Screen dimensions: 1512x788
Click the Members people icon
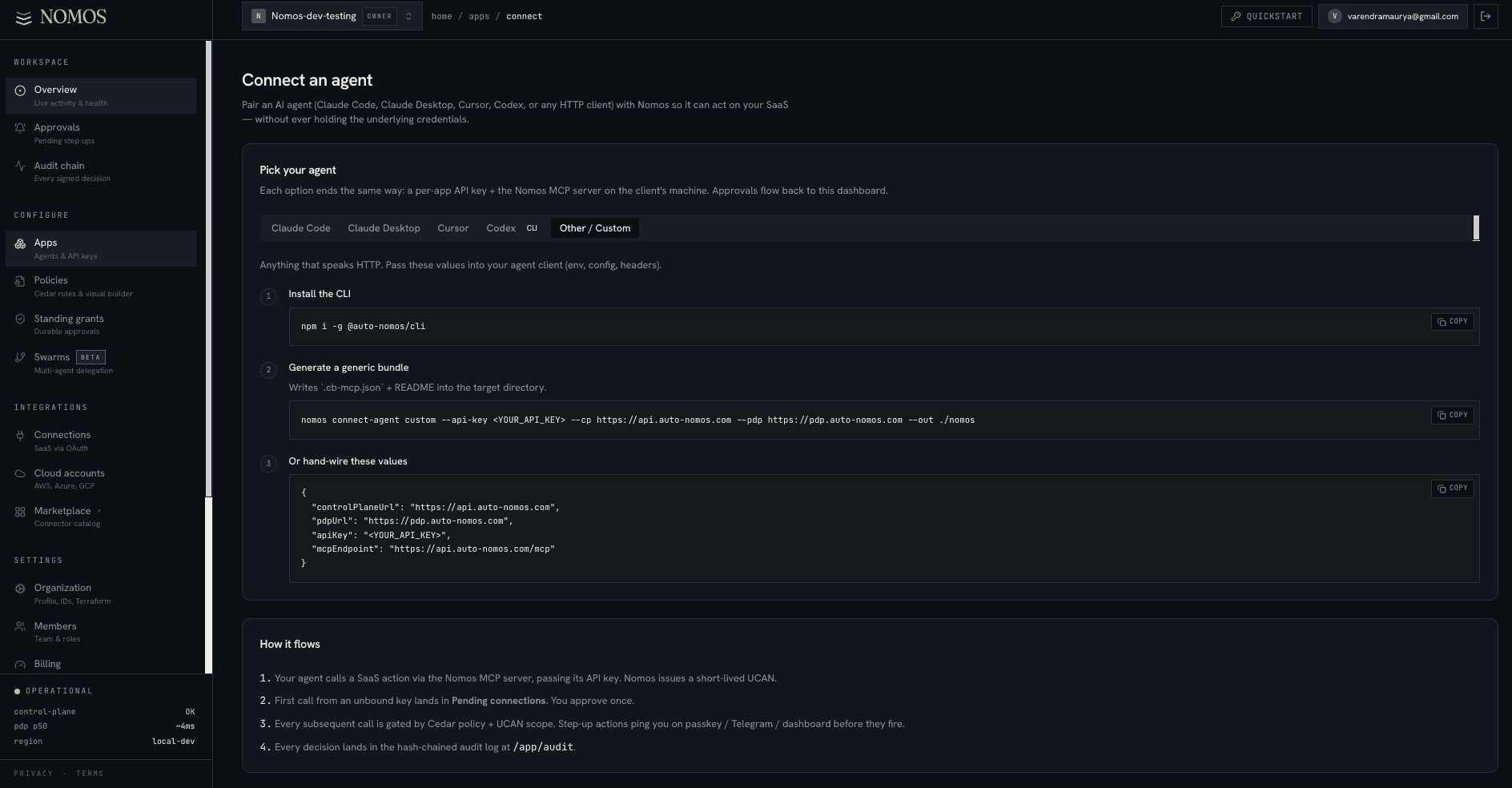click(x=20, y=627)
